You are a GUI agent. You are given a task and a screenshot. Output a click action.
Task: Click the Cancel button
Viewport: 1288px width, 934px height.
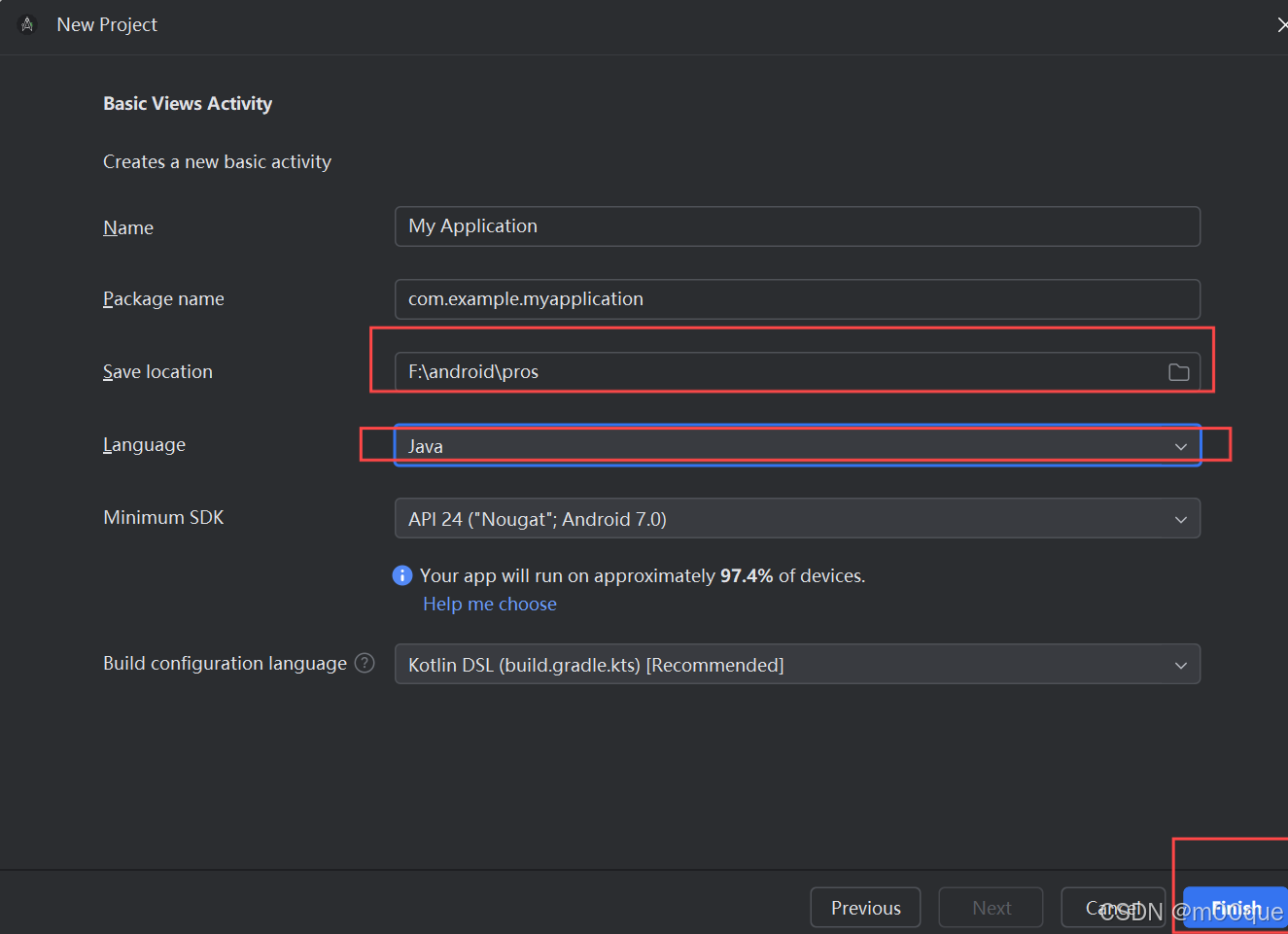coord(1112,907)
